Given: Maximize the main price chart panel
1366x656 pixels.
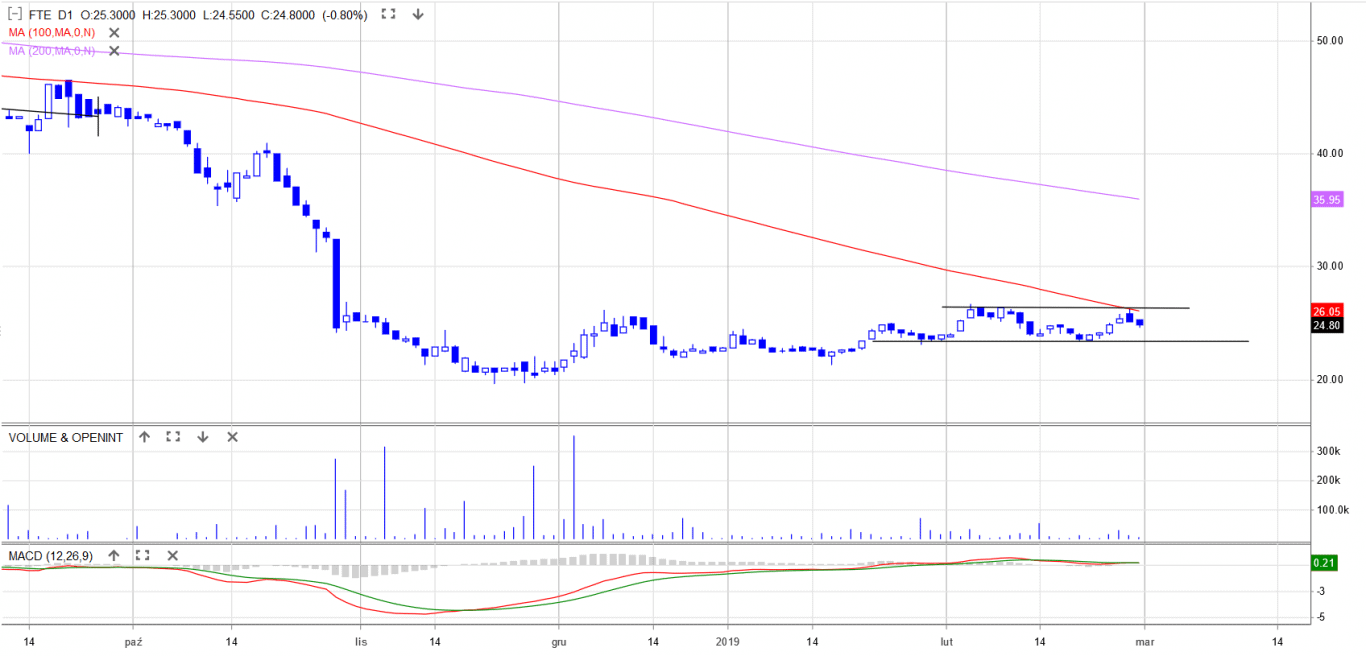Looking at the screenshot, I should pos(389,15).
